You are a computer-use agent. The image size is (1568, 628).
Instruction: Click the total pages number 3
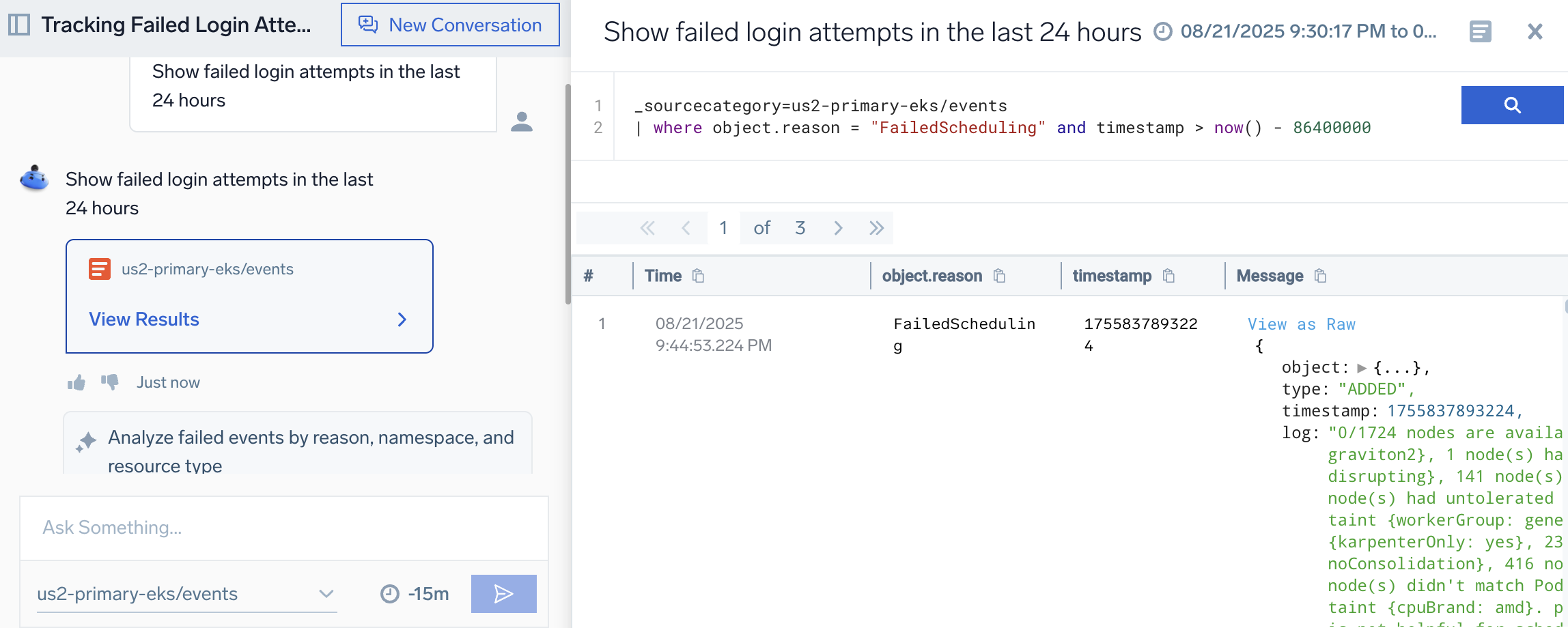tap(800, 228)
